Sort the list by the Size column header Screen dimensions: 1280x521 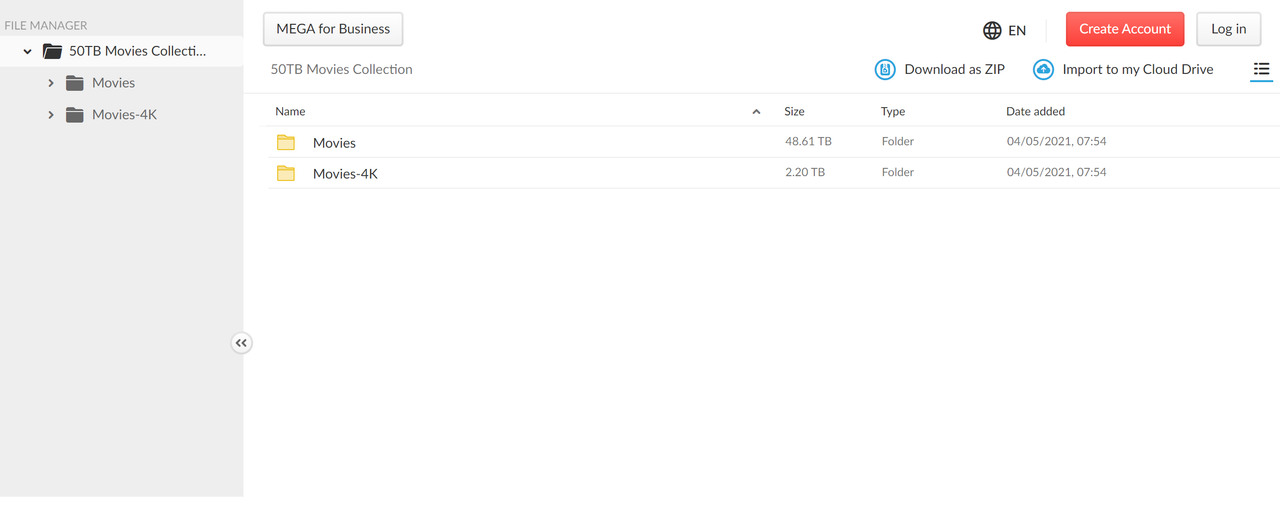794,111
